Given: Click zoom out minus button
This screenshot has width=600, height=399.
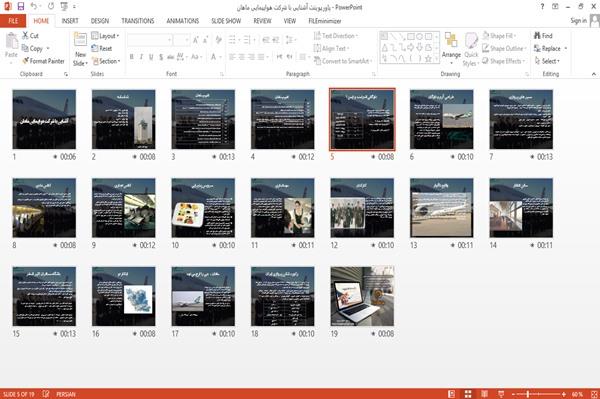Looking at the screenshot, I should (514, 394).
